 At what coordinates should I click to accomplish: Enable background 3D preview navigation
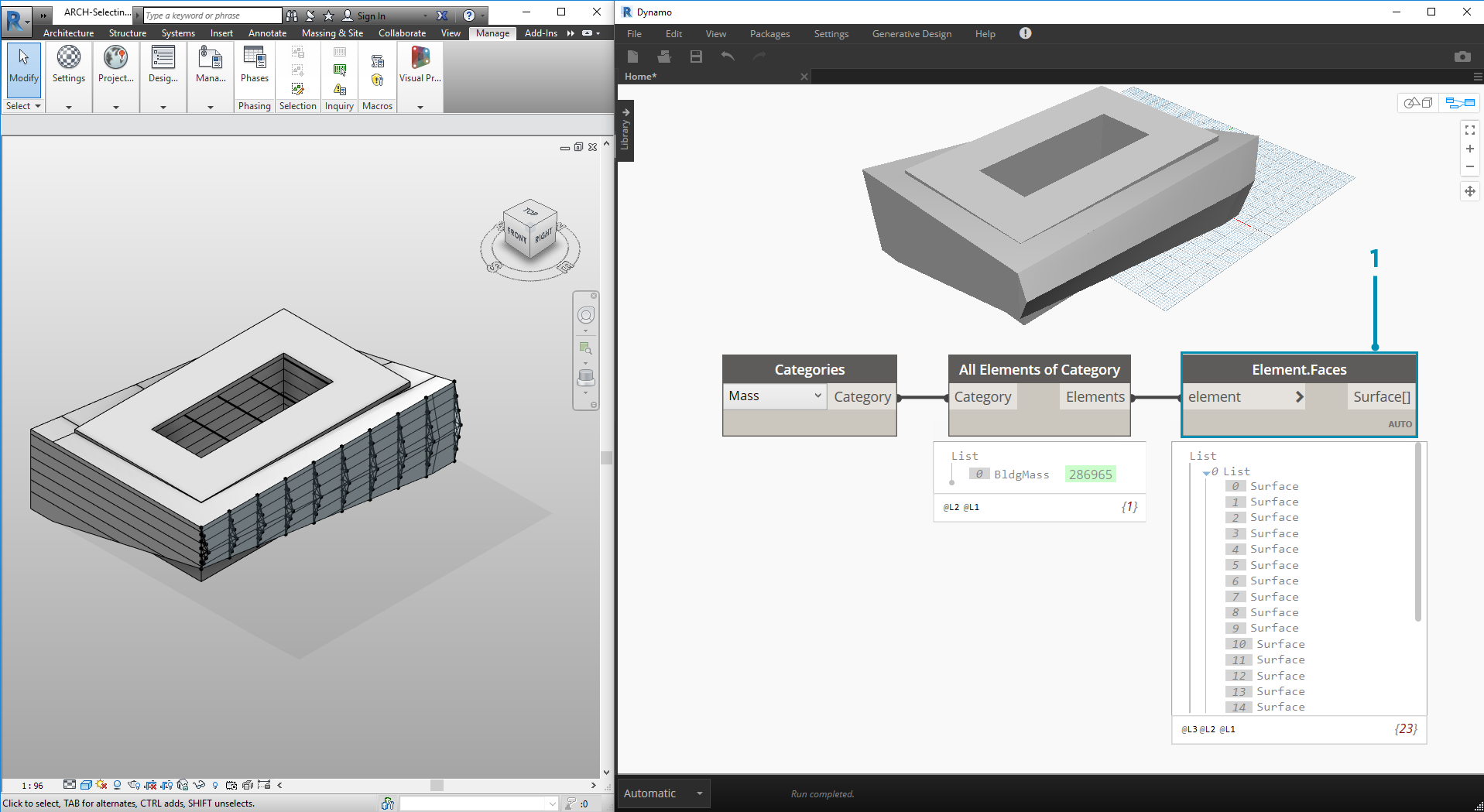coord(1418,102)
